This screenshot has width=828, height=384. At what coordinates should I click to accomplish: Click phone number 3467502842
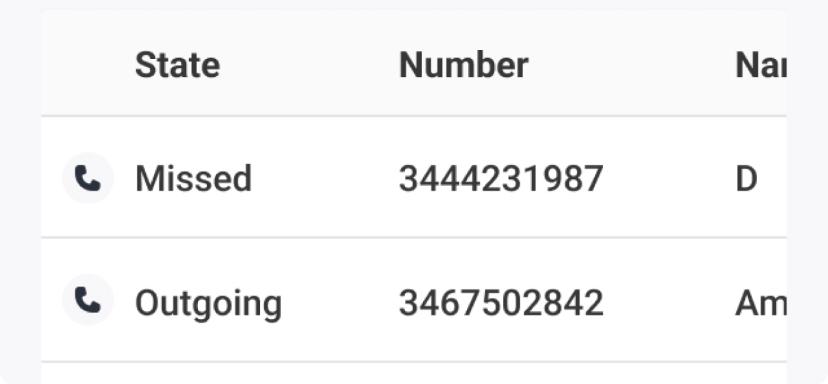point(501,303)
